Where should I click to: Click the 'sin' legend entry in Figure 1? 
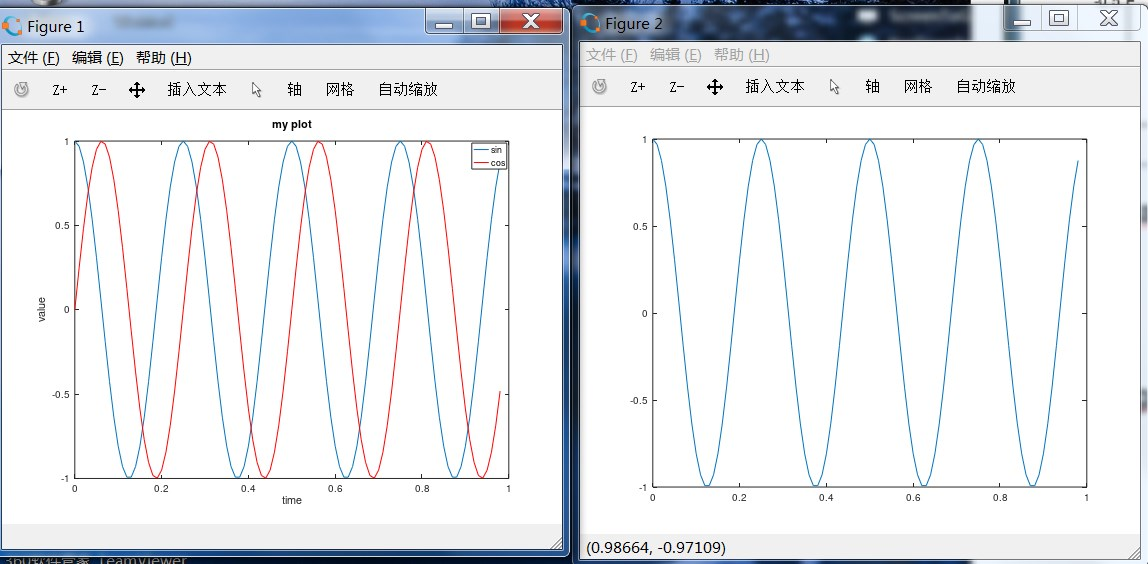click(496, 149)
